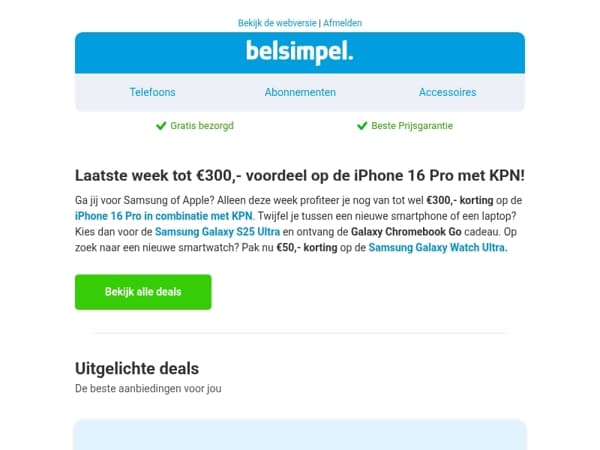Viewport: 600px width, 450px height.
Task: Click the light blue deal card below
Action: pyautogui.click(x=300, y=435)
